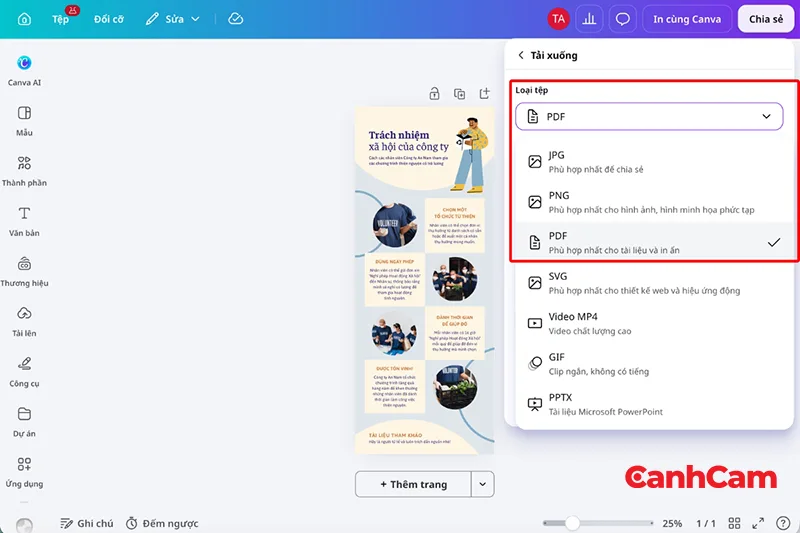Select the PNG file type option
The image size is (800, 533).
click(x=654, y=202)
